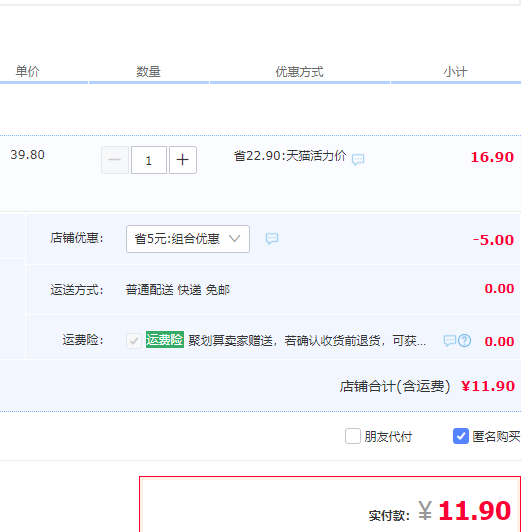
Task: Toggle the 运费险 checkbox
Action: [134, 340]
